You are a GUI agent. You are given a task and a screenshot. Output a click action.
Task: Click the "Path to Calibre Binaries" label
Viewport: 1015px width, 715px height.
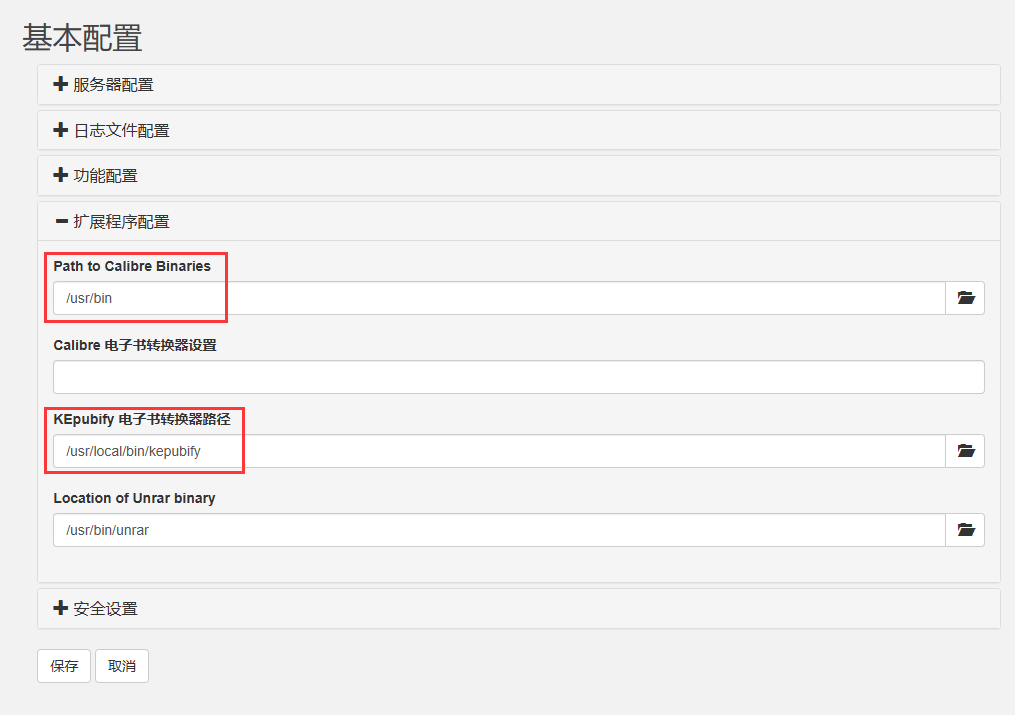point(132,266)
